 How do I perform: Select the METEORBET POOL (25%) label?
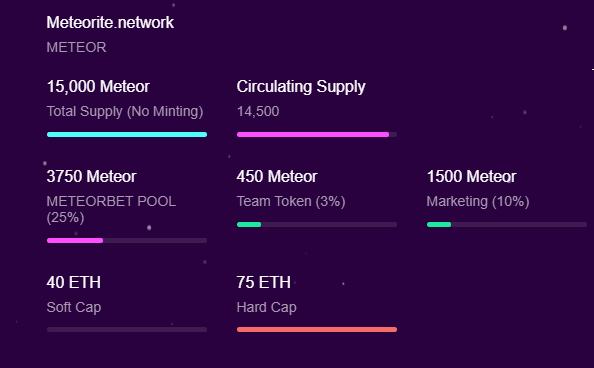[111, 209]
